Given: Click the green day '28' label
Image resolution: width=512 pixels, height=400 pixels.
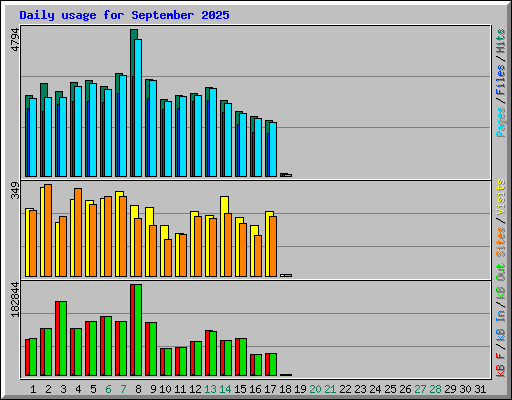Looking at the screenshot, I should point(435,389).
